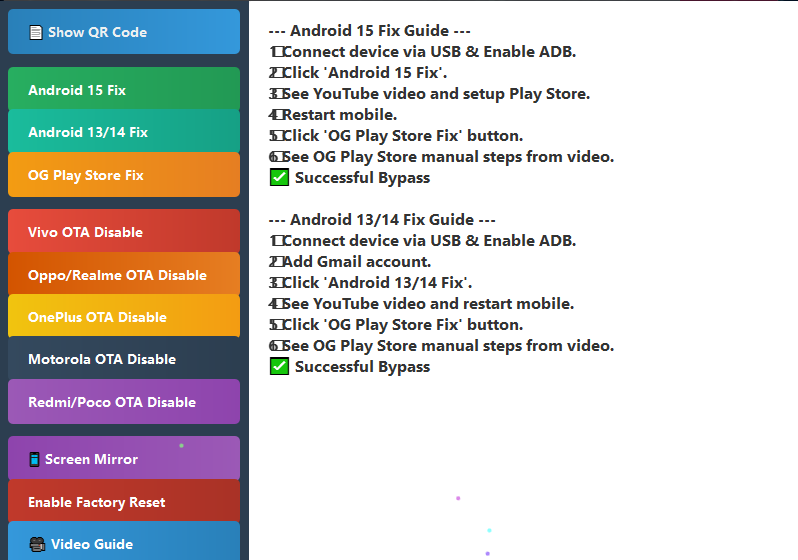Click the 'Add Gmail account.' step text
This screenshot has width=798, height=560.
tap(356, 262)
